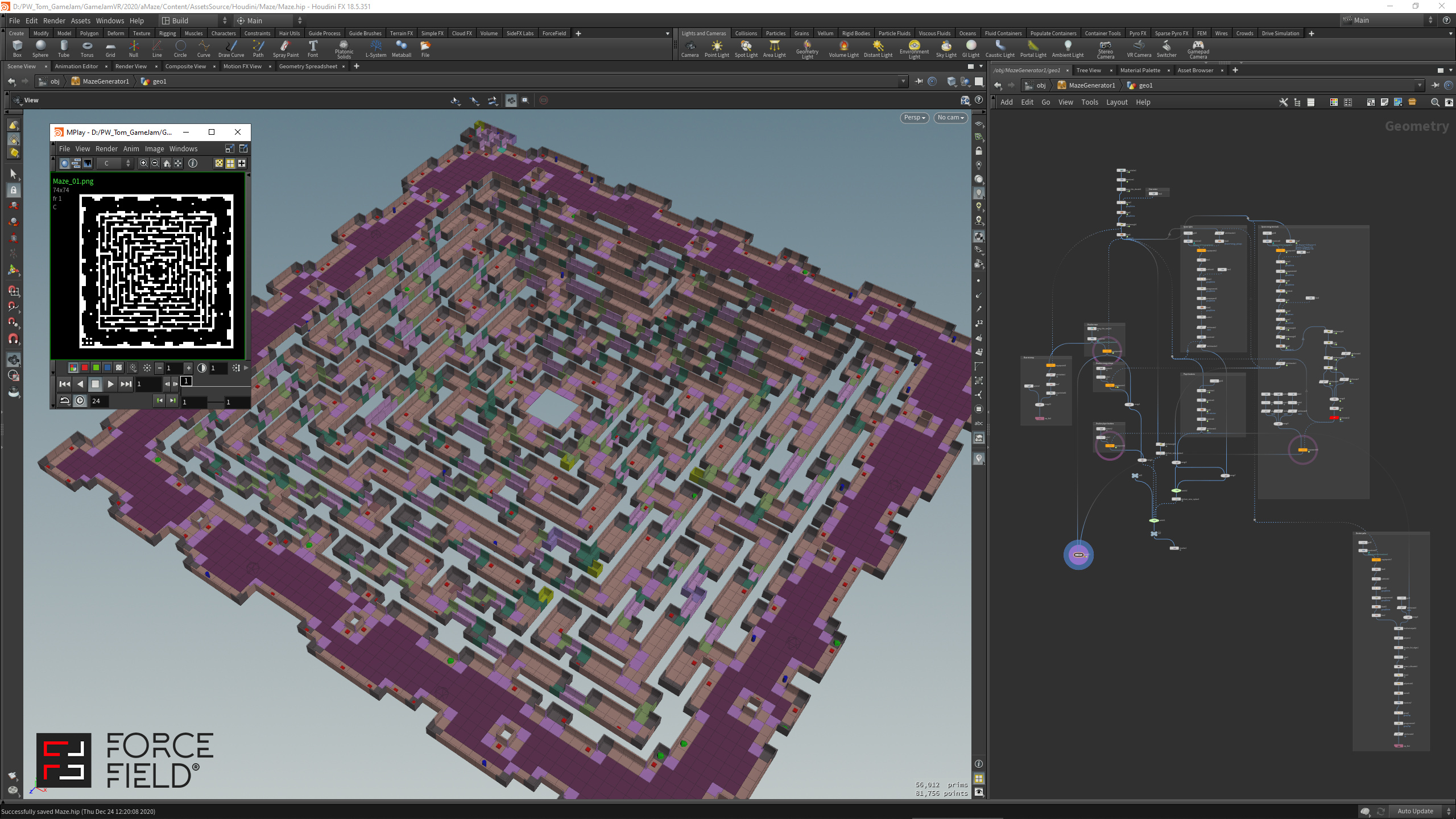Select the Sphere tool on the Create shelf
This screenshot has width=1456, height=819.
point(40,48)
